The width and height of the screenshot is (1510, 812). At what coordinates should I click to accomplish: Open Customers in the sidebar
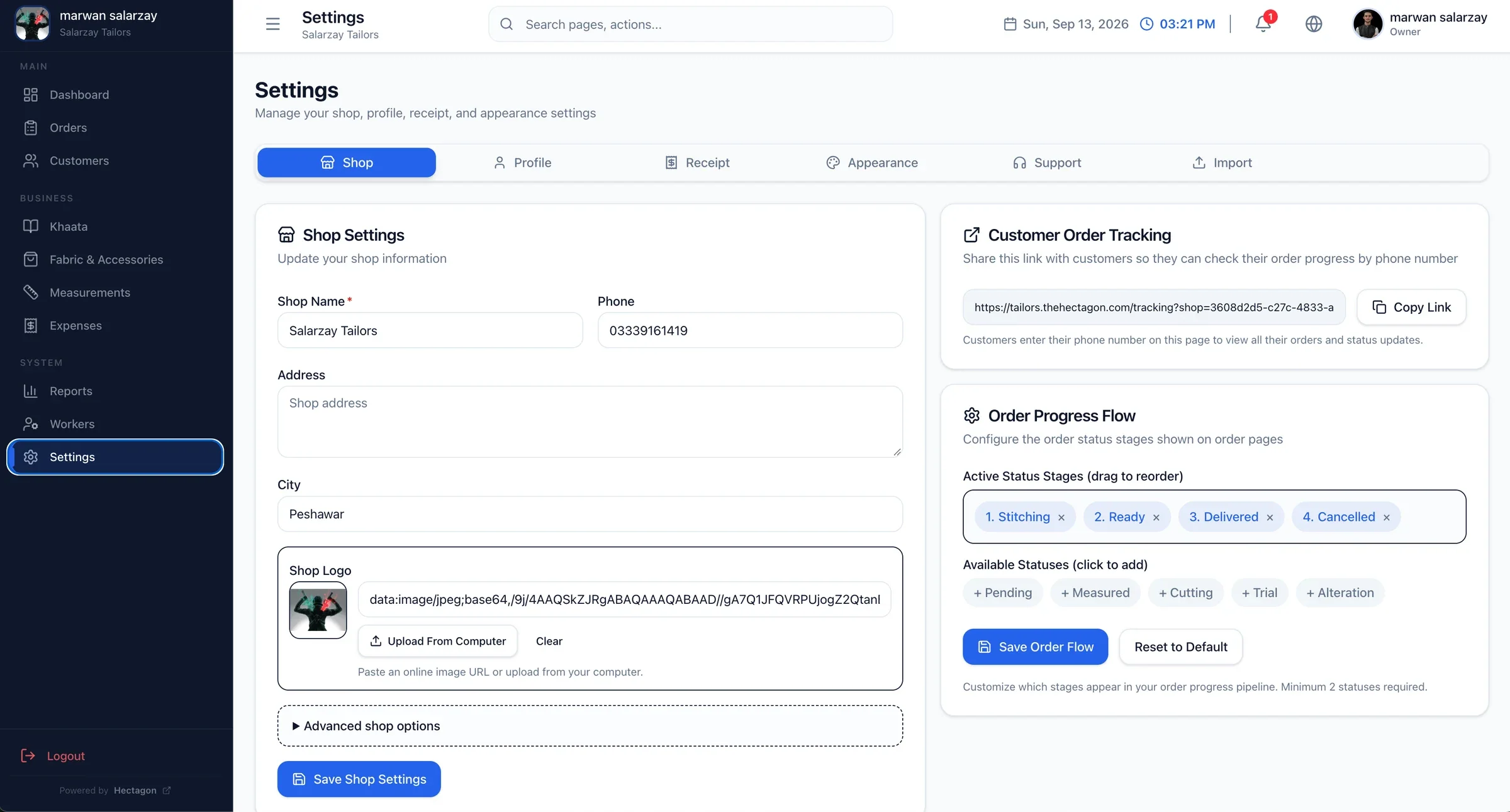pyautogui.click(x=115, y=161)
